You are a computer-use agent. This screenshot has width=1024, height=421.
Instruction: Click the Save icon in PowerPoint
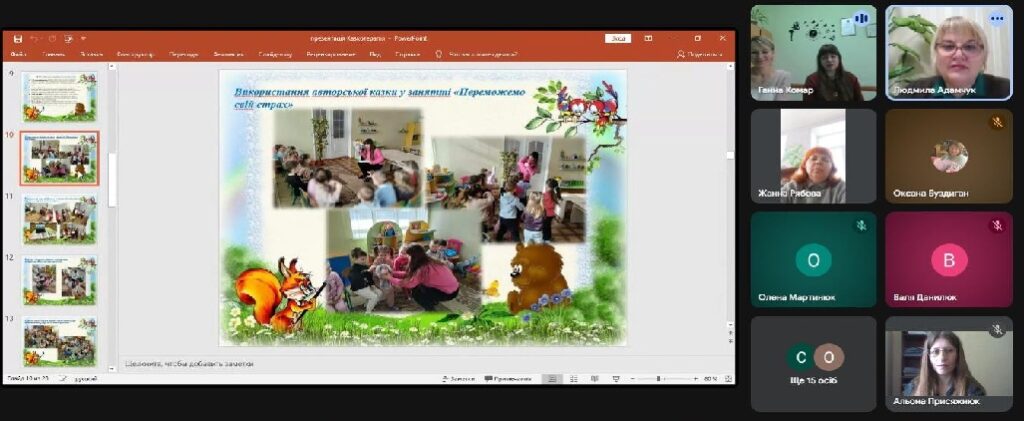click(x=18, y=39)
